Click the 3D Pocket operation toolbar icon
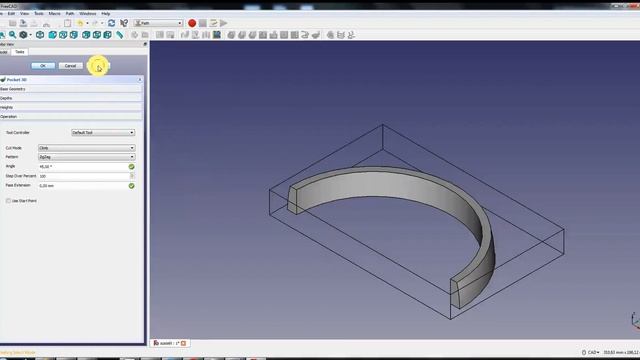Viewport: 640px width, 360px height. 316,35
